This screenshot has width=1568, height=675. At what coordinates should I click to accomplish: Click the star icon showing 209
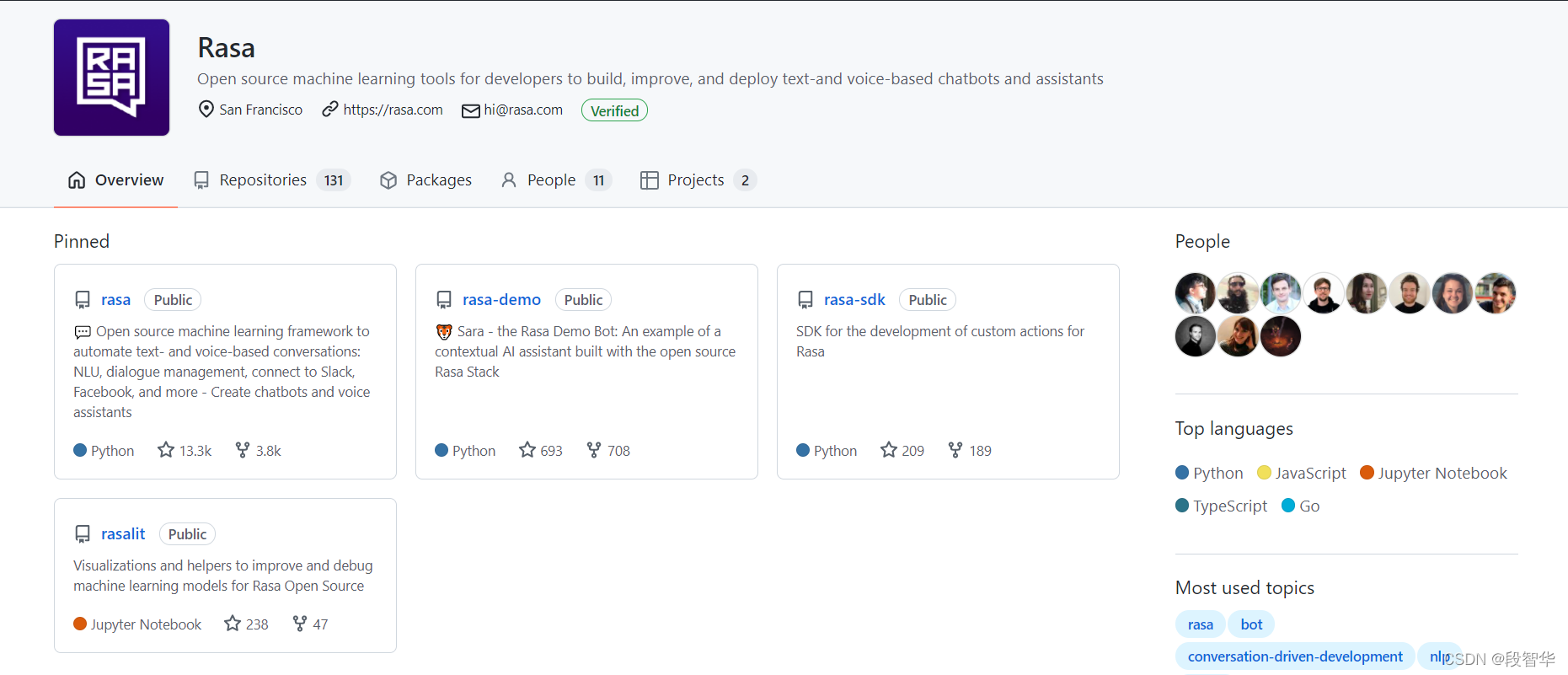pyautogui.click(x=889, y=450)
